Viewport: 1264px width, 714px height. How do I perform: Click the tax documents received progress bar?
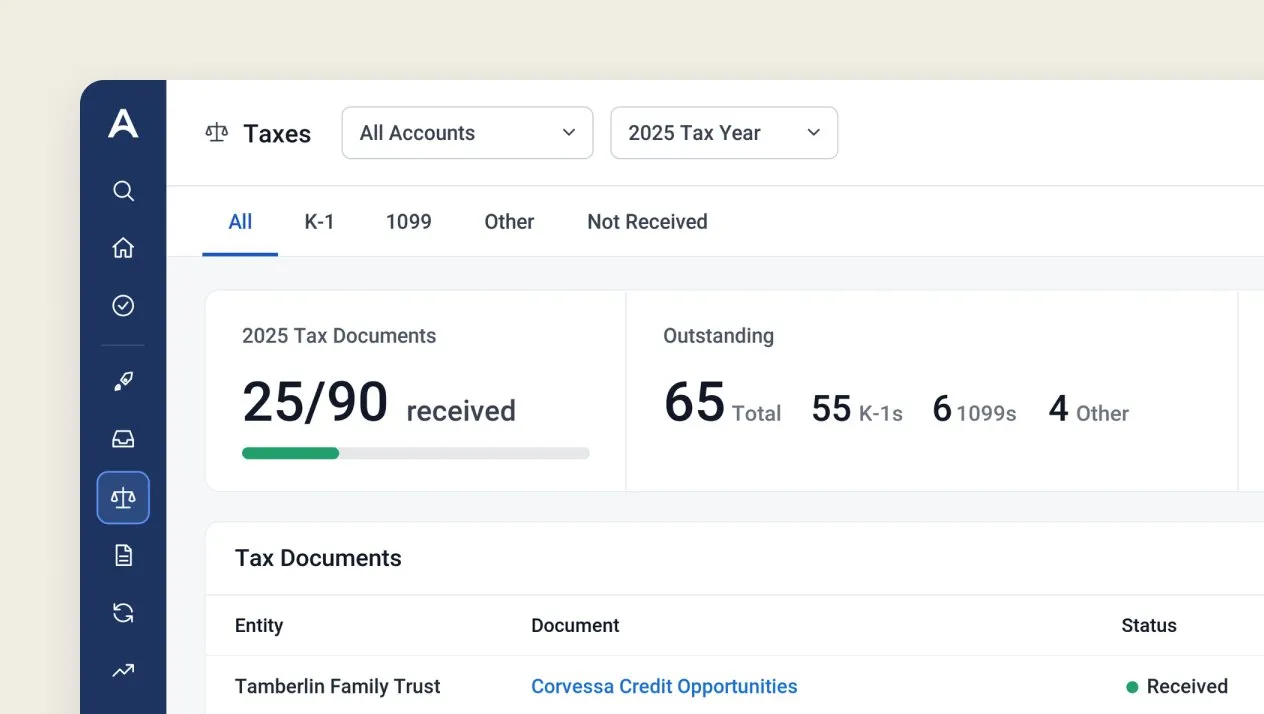[x=416, y=453]
